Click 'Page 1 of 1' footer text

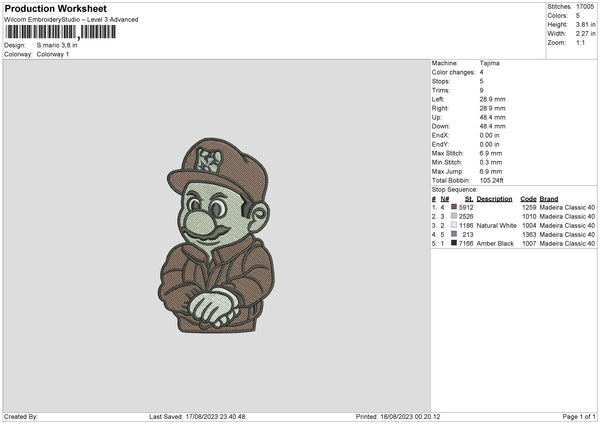[579, 416]
